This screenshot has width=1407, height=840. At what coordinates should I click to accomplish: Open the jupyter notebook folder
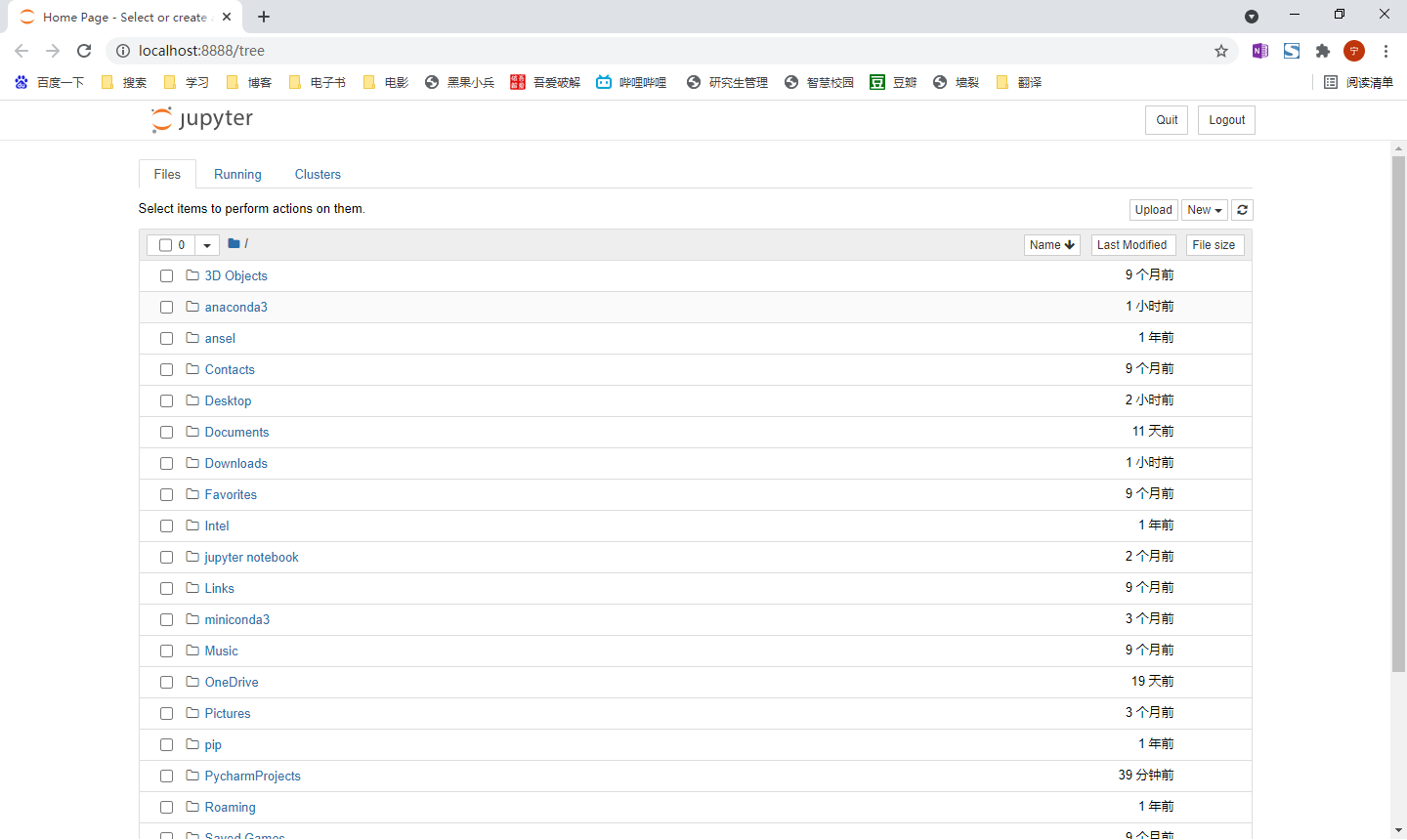251,558
